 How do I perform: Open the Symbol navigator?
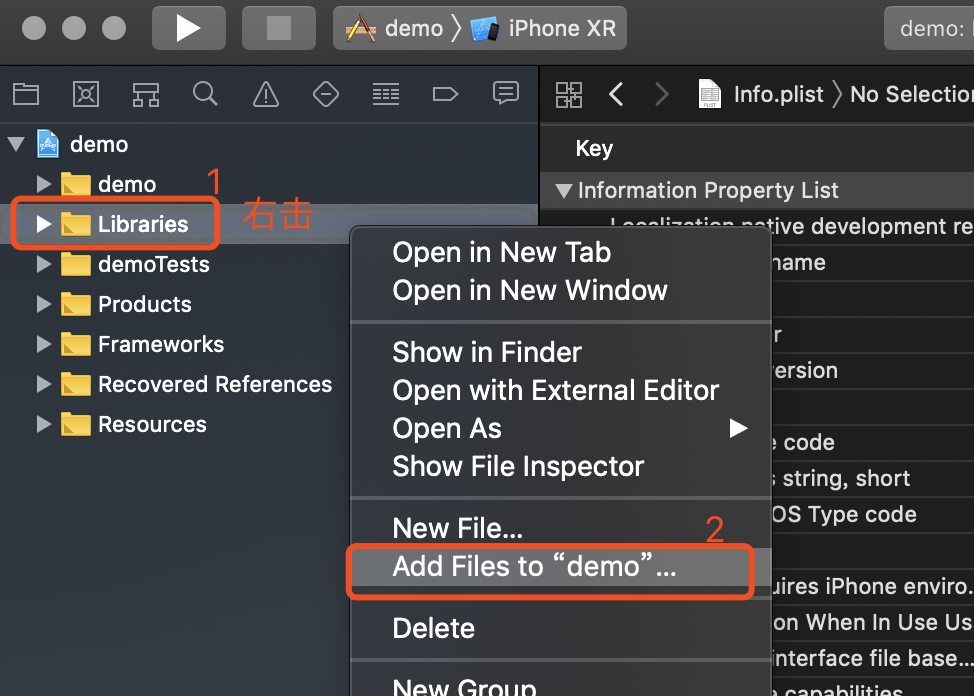[x=146, y=94]
